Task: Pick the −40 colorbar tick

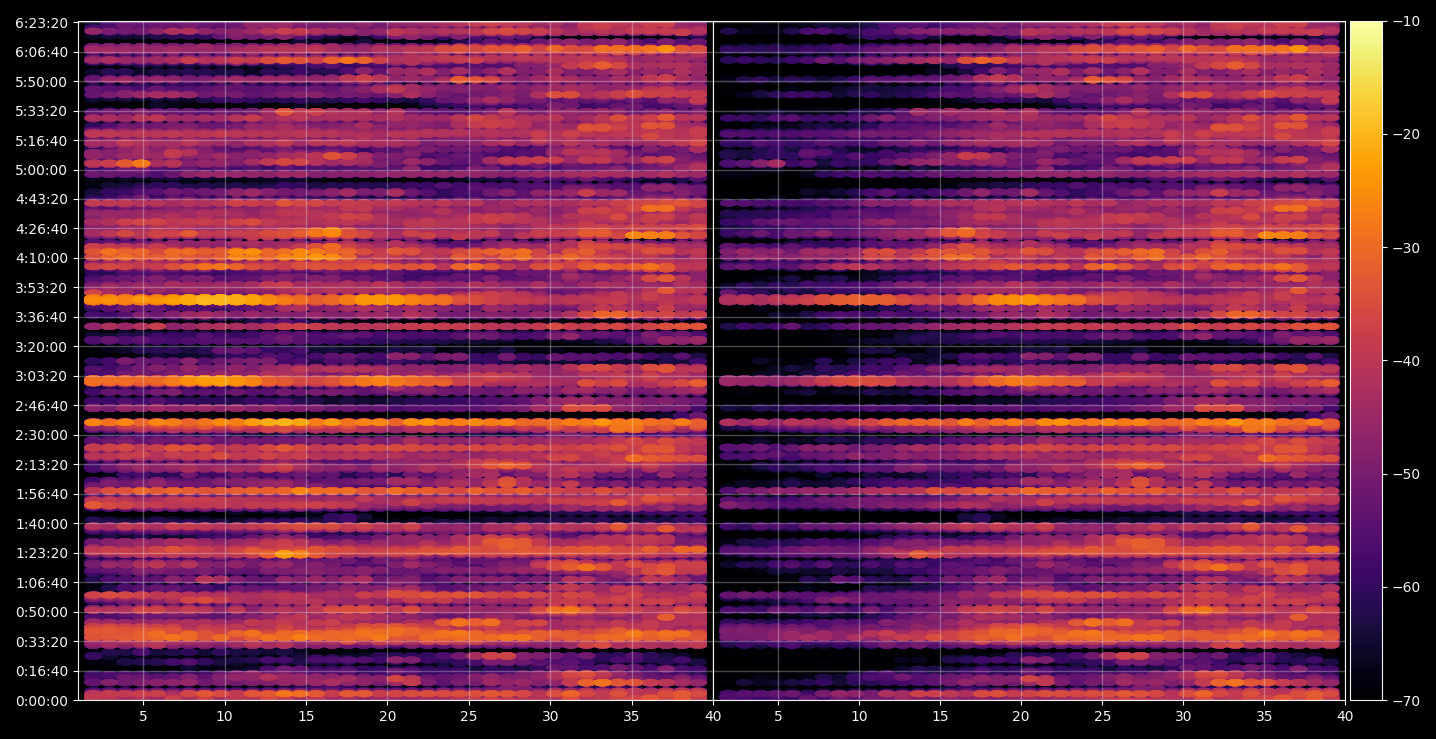Action: (1405, 361)
